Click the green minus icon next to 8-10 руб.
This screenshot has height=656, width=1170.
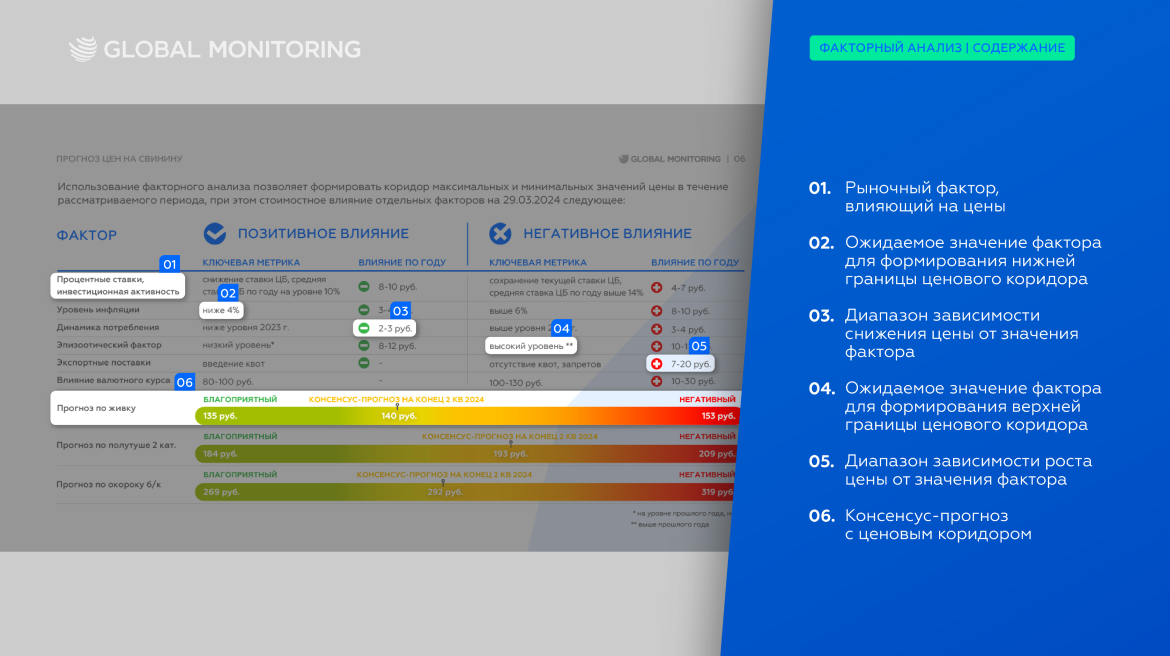362,285
